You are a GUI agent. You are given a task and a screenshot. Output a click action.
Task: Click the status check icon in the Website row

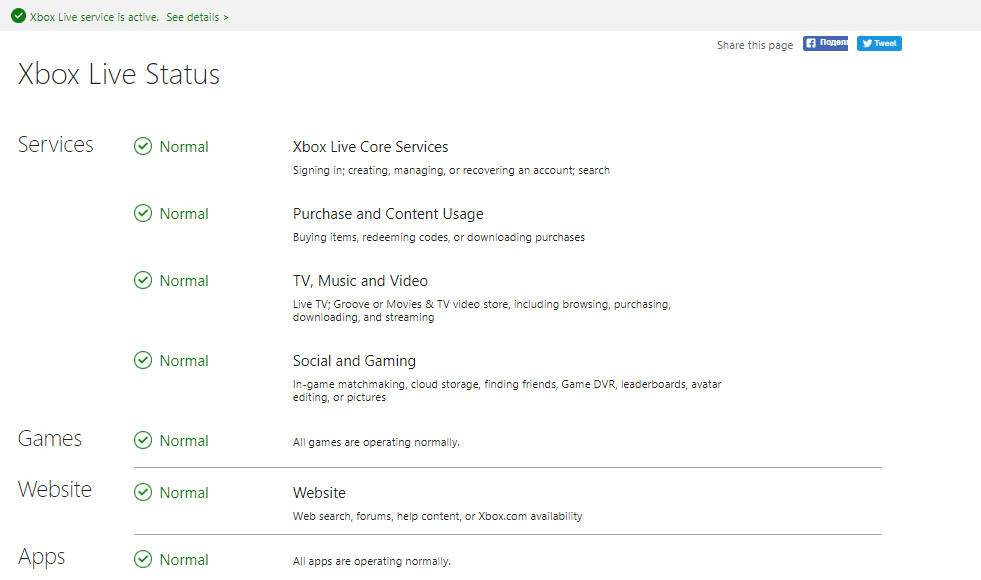143,492
